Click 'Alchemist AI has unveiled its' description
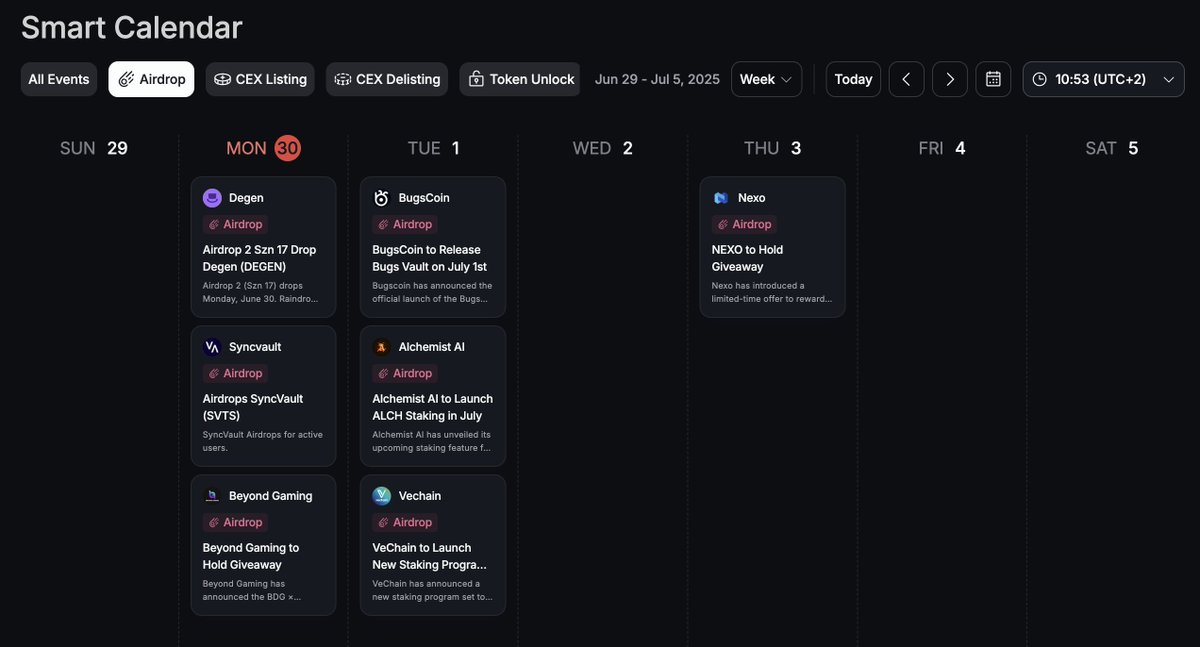Viewport: 1200px width, 647px height. coord(432,441)
